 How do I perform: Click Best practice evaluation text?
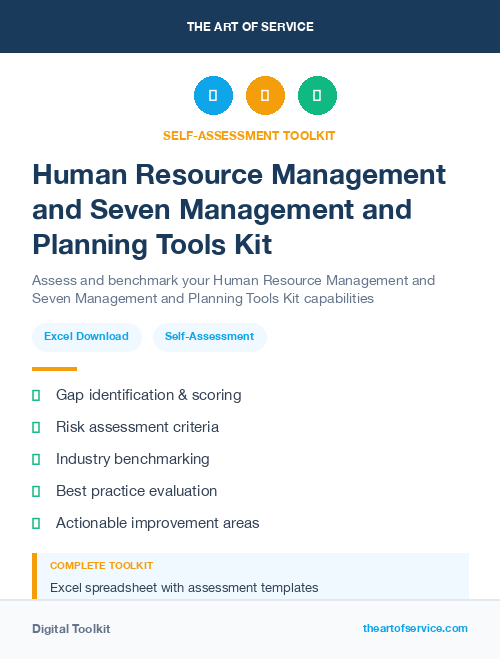pos(137,491)
